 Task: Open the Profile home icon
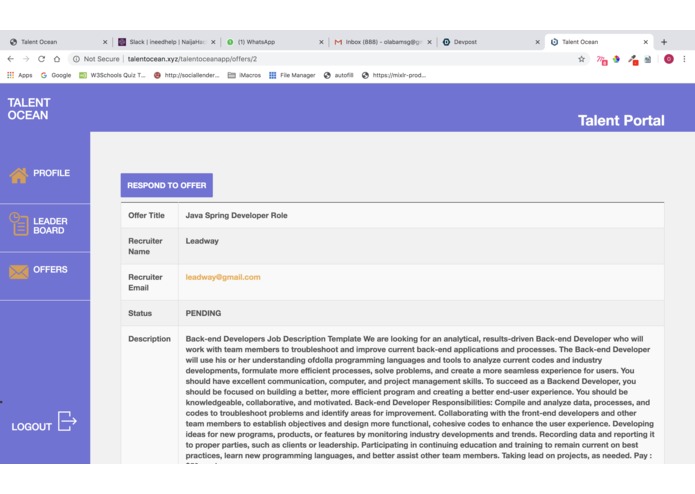pyautogui.click(x=19, y=175)
